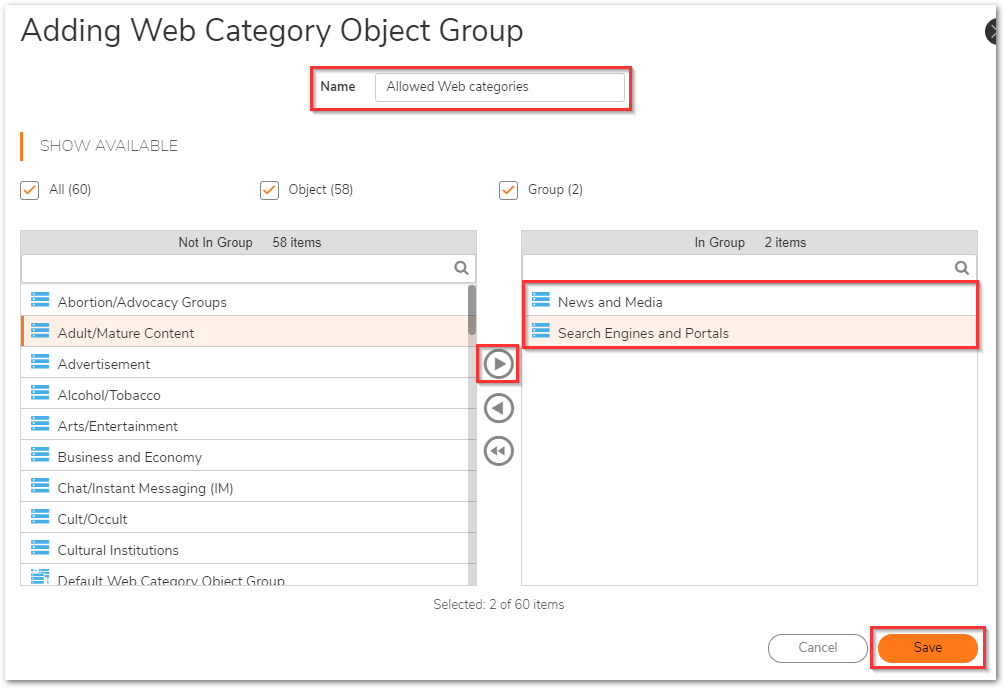1005x689 pixels.
Task: Select Search Engines and Portals entry
Action: (643, 333)
